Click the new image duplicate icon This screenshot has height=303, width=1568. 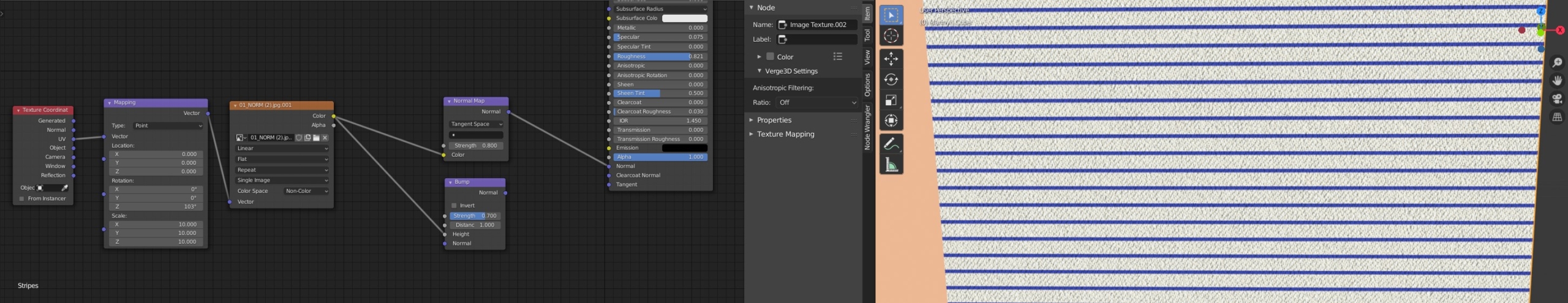click(307, 138)
